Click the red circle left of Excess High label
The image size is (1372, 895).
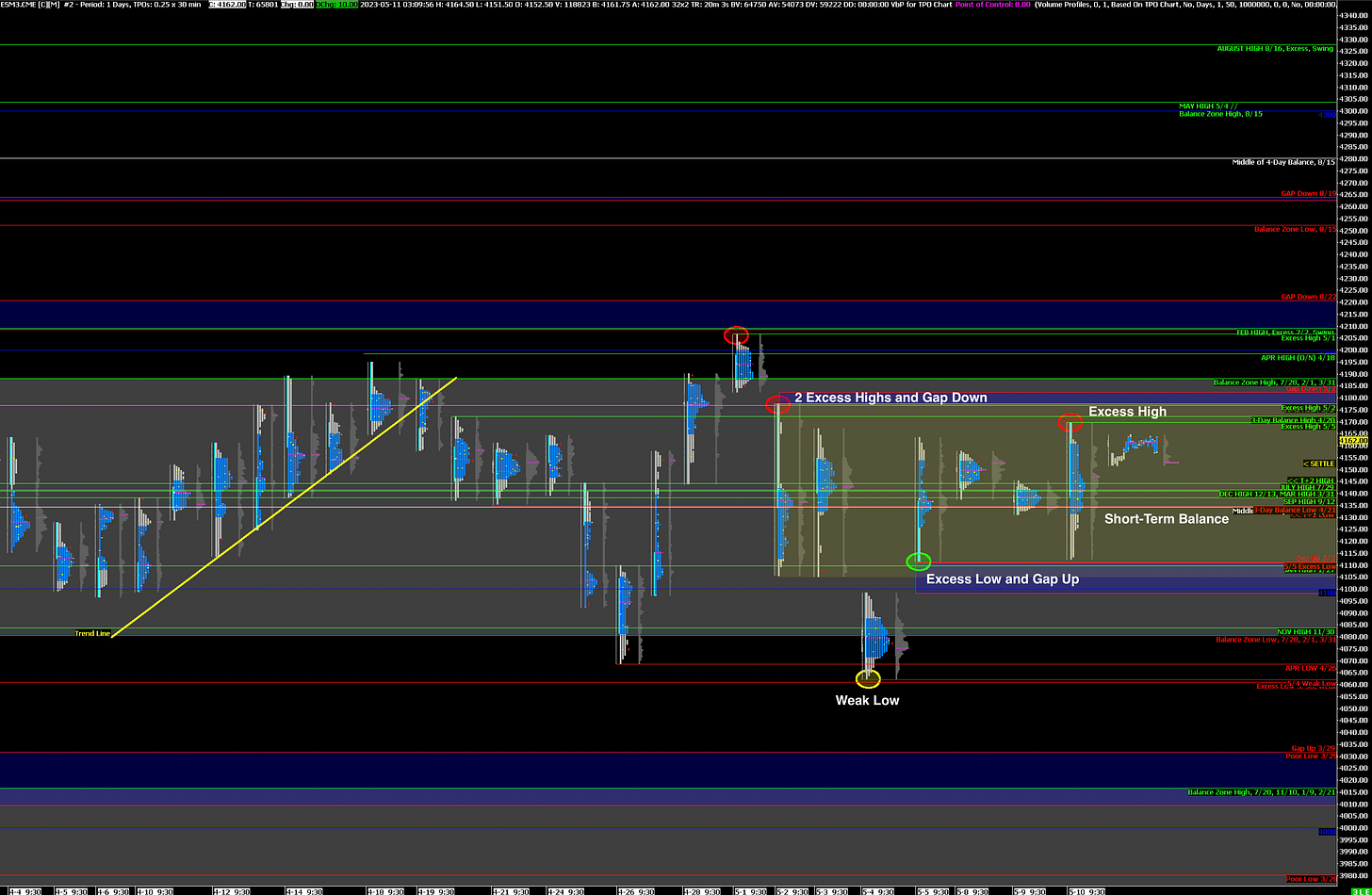1070,423
